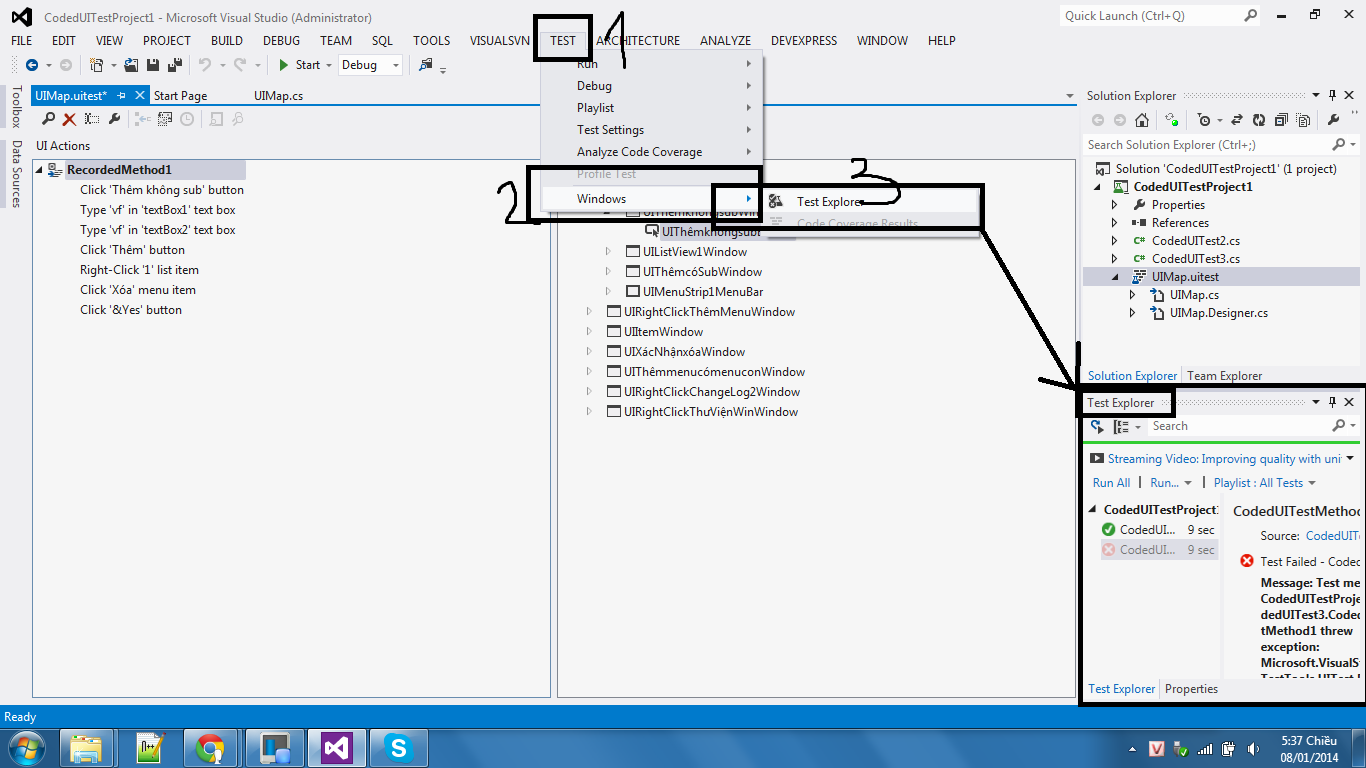
Task: Click the wrench Properties icon in Solution Explorer
Action: click(1333, 120)
